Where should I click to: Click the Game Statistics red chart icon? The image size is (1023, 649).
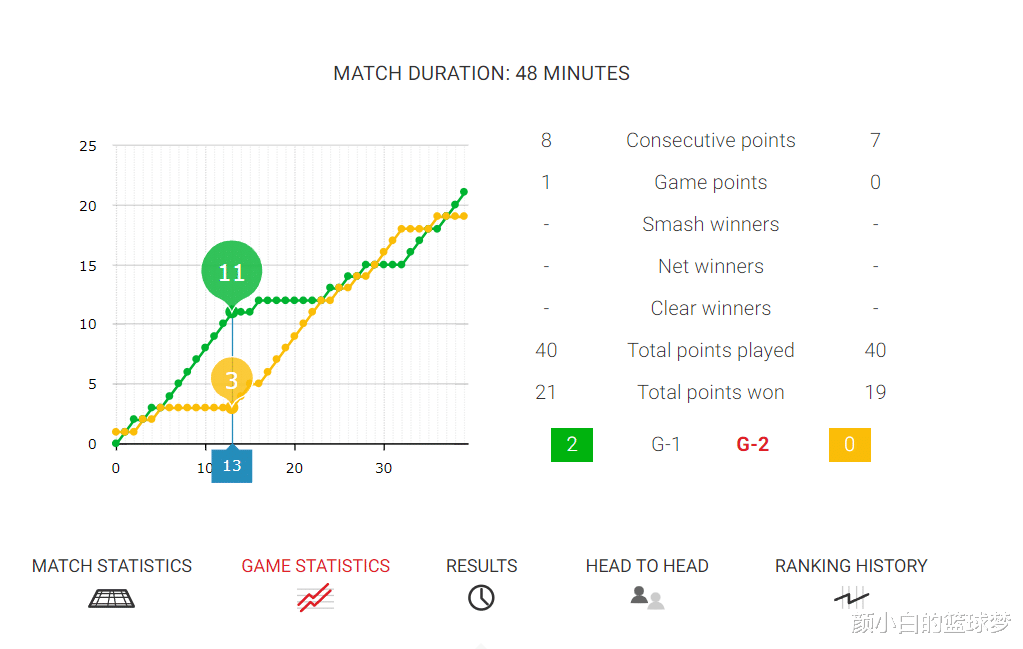tap(315, 598)
